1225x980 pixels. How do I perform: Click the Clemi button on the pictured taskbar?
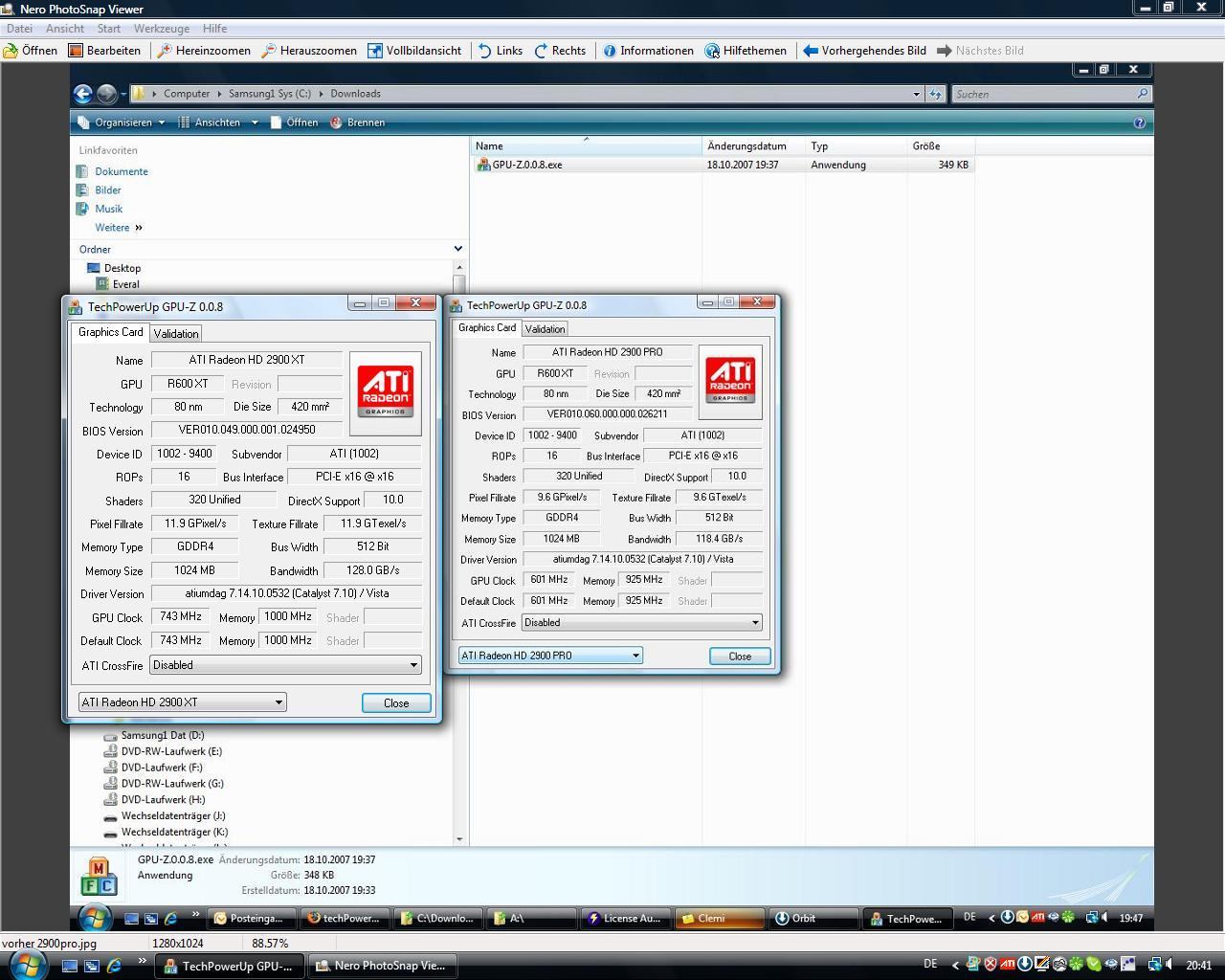click(720, 918)
